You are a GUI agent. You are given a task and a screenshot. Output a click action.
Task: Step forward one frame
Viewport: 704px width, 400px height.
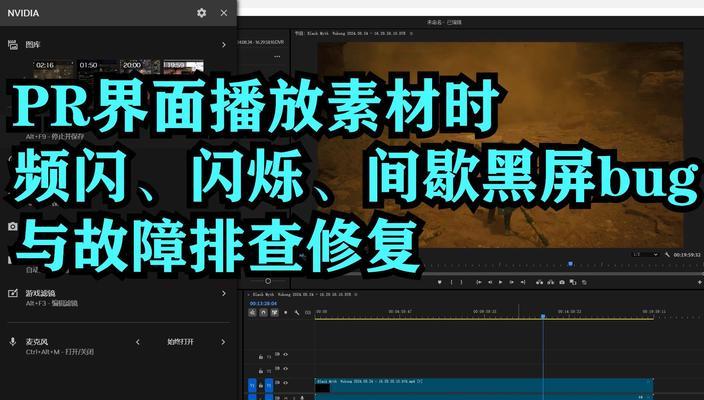point(511,282)
